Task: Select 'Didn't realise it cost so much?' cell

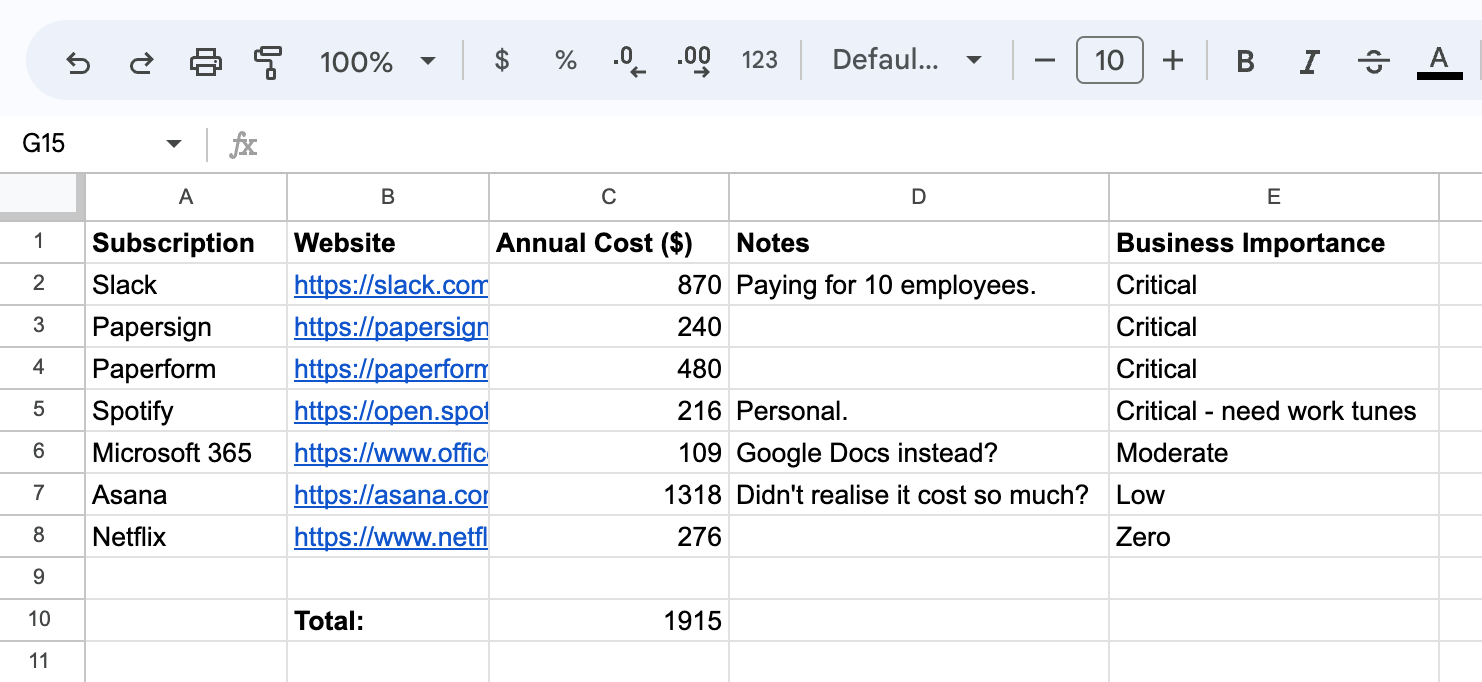Action: (919, 495)
